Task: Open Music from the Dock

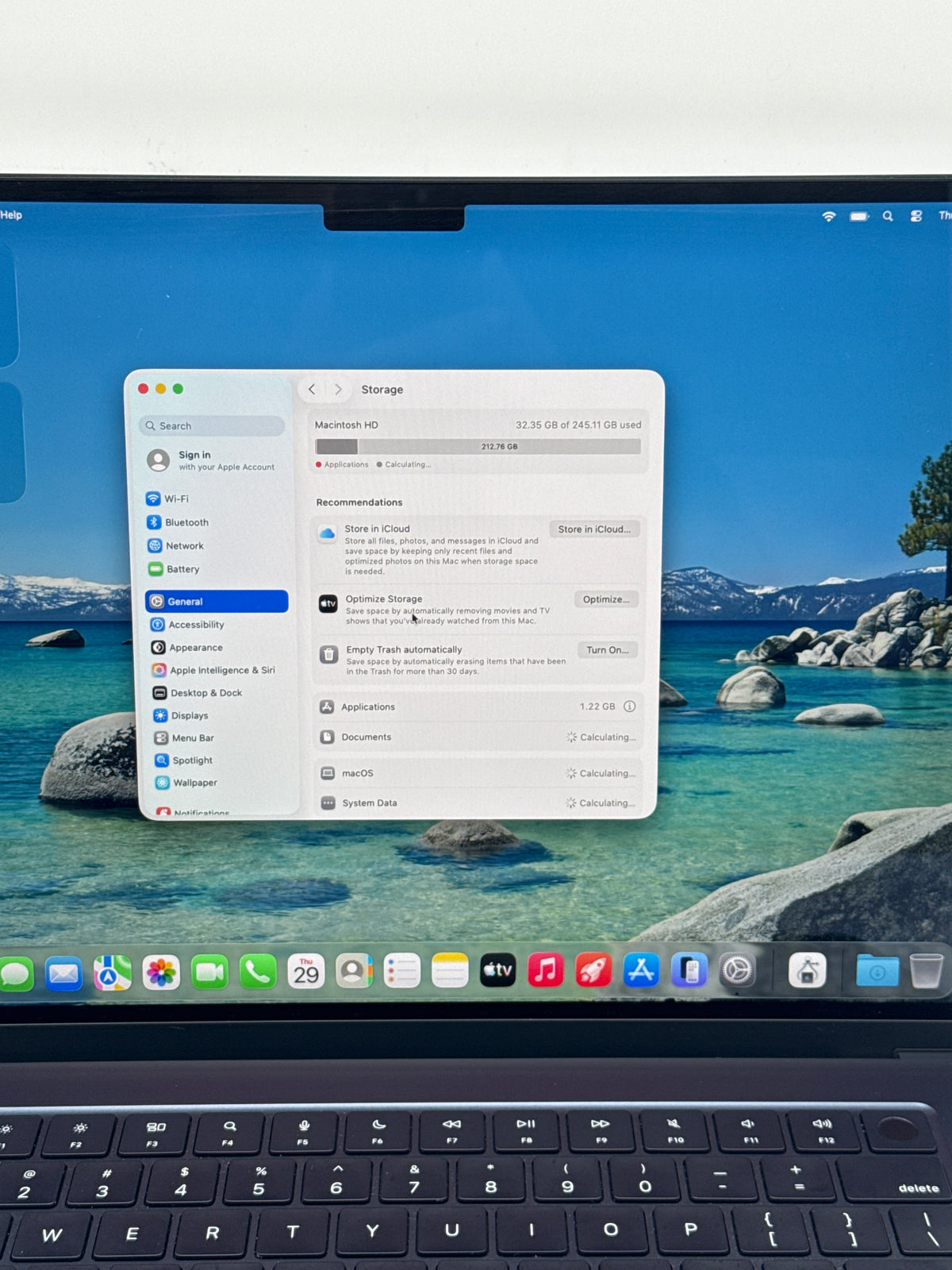Action: click(x=546, y=970)
